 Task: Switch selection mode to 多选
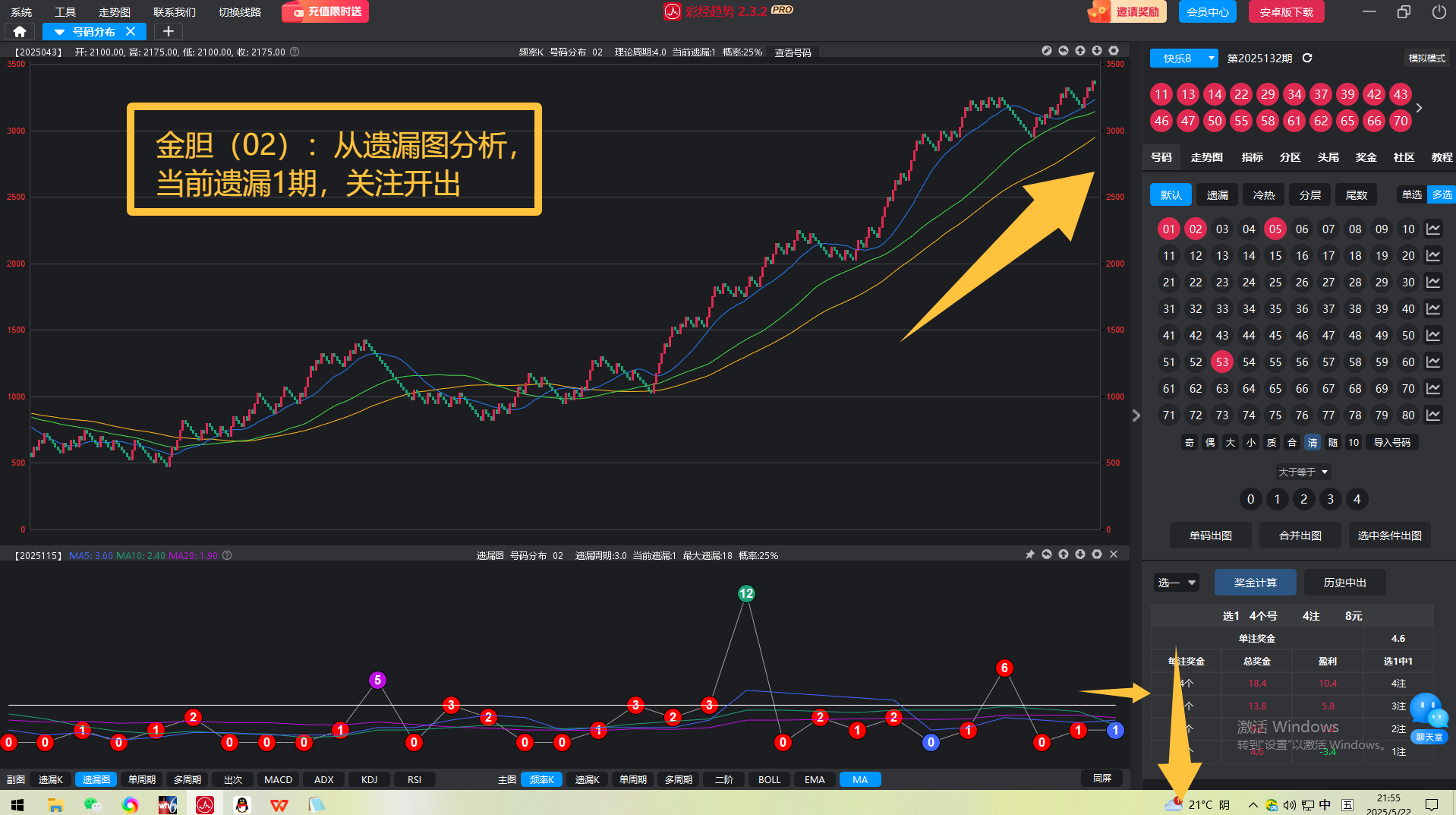pyautogui.click(x=1442, y=194)
